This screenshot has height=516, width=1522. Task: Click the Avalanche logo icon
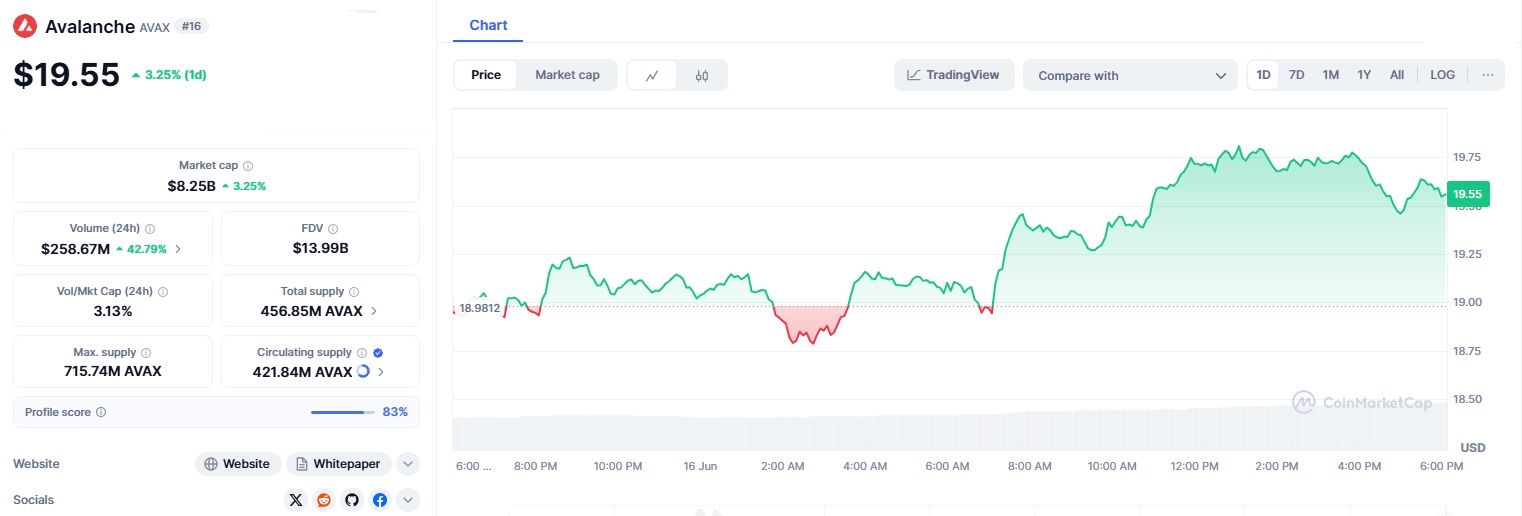pyautogui.click(x=25, y=27)
